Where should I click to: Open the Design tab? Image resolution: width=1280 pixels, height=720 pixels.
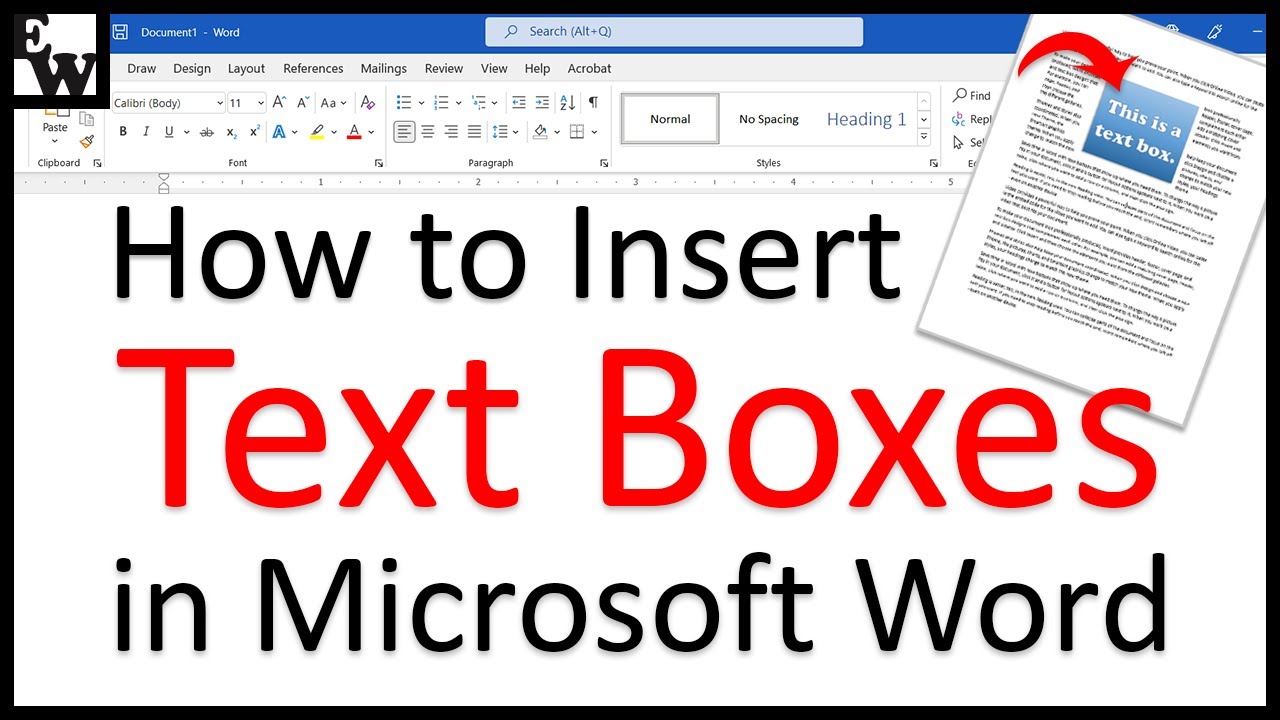coord(192,68)
